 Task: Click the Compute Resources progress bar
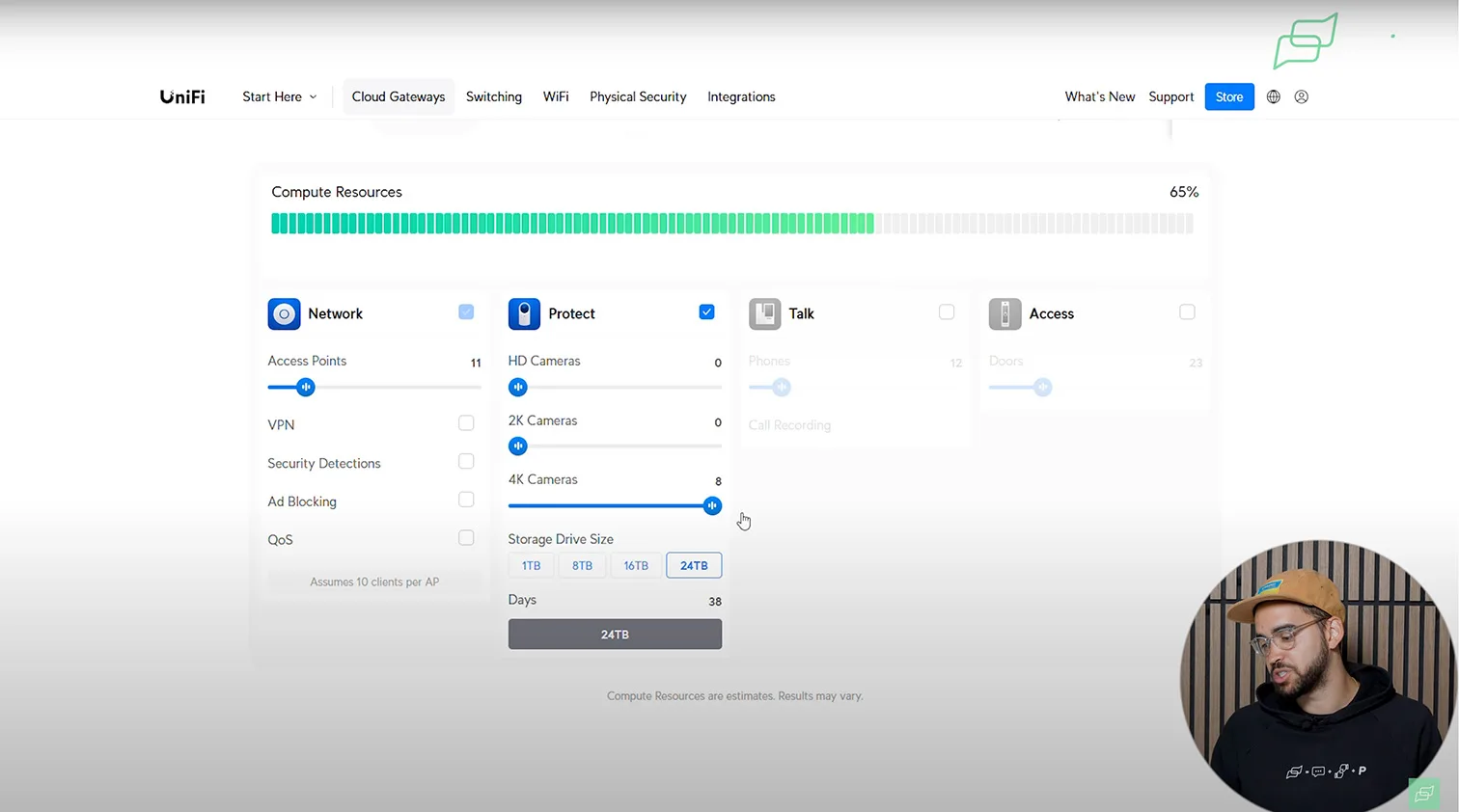[x=731, y=224]
